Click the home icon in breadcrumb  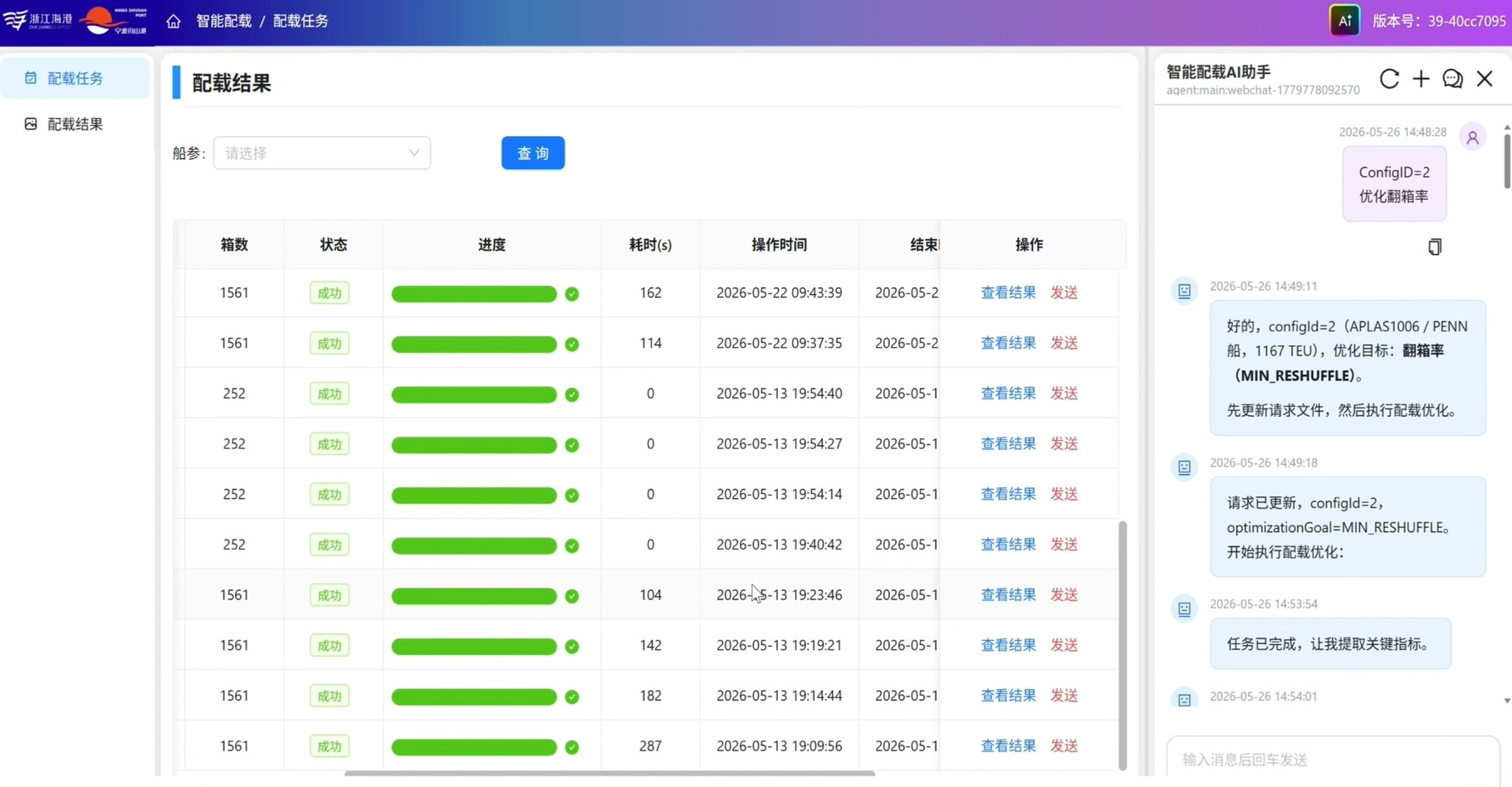click(173, 21)
